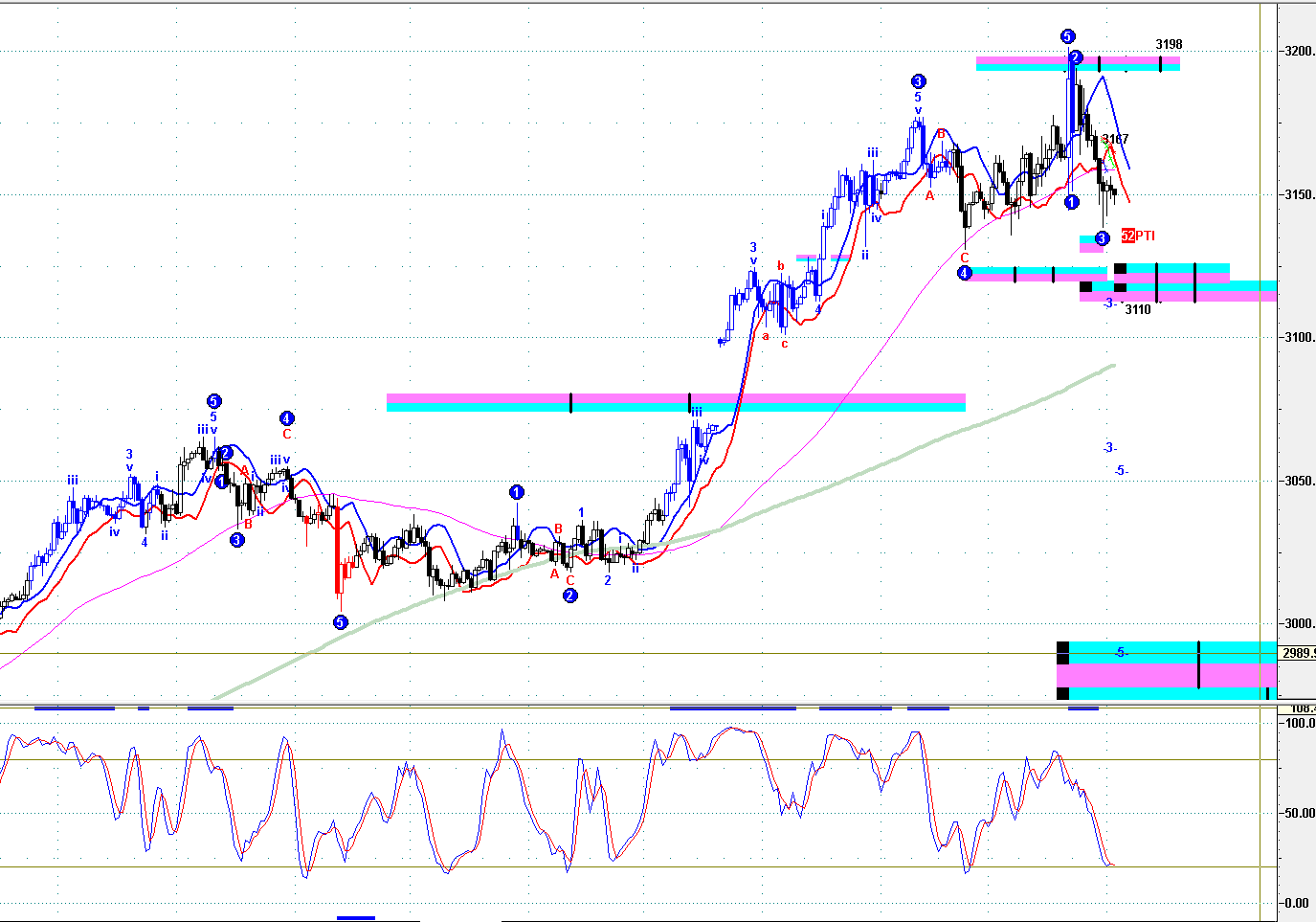Click the 52 PTI red label
1316x922 pixels.
coord(1138,236)
